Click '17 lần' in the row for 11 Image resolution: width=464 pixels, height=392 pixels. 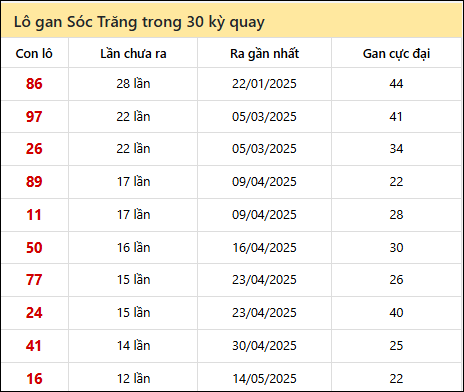point(133,215)
